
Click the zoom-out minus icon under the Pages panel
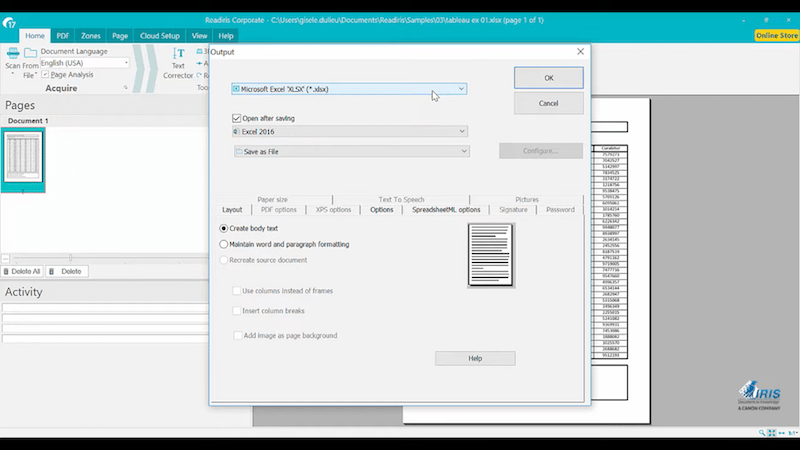[x=6, y=258]
